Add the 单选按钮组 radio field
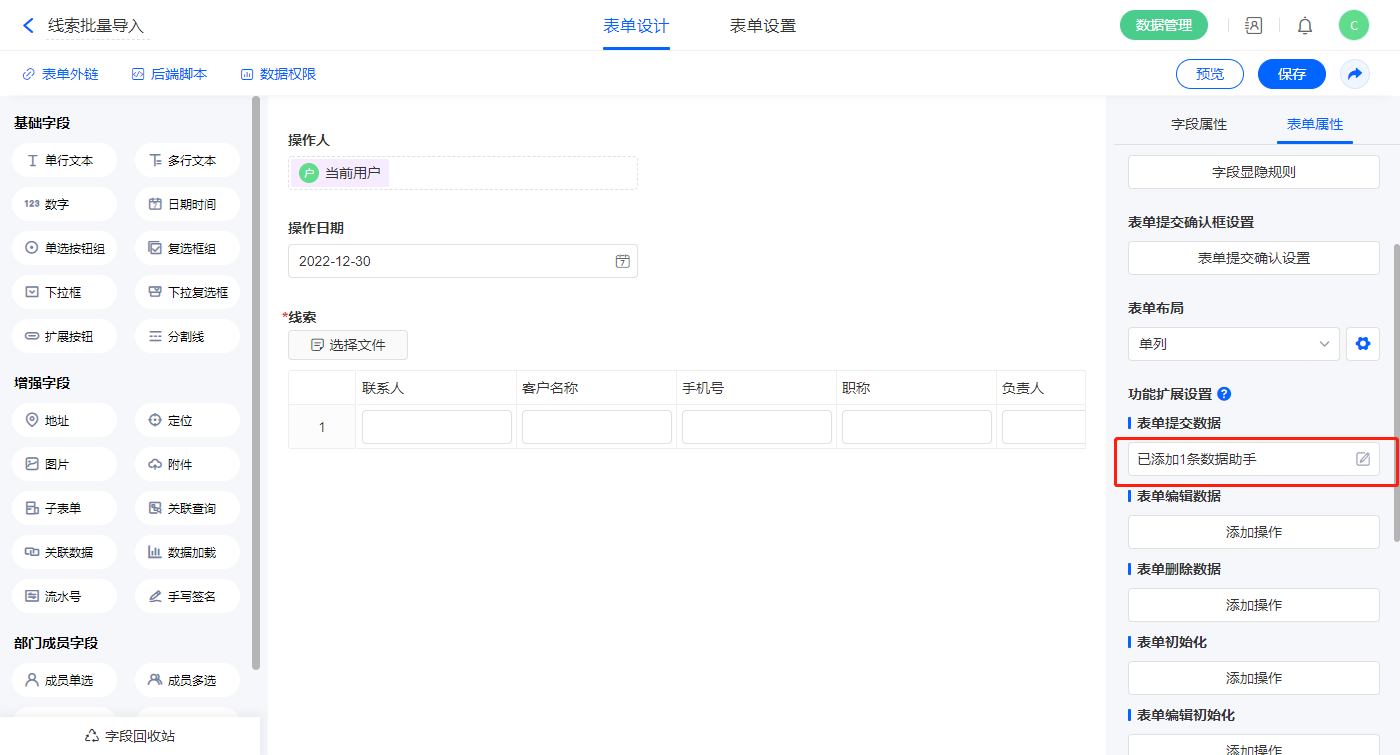Viewport: 1400px width, 755px height. coord(64,248)
